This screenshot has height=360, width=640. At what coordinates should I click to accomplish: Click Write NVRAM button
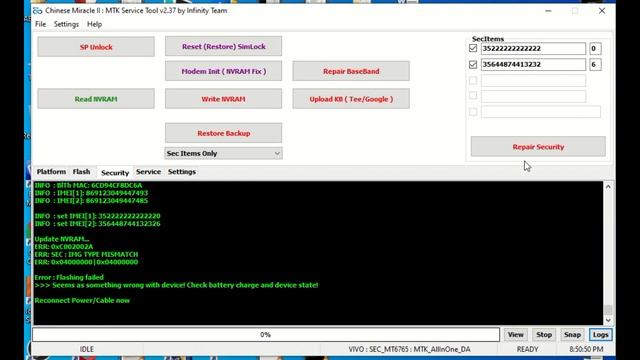click(x=223, y=99)
